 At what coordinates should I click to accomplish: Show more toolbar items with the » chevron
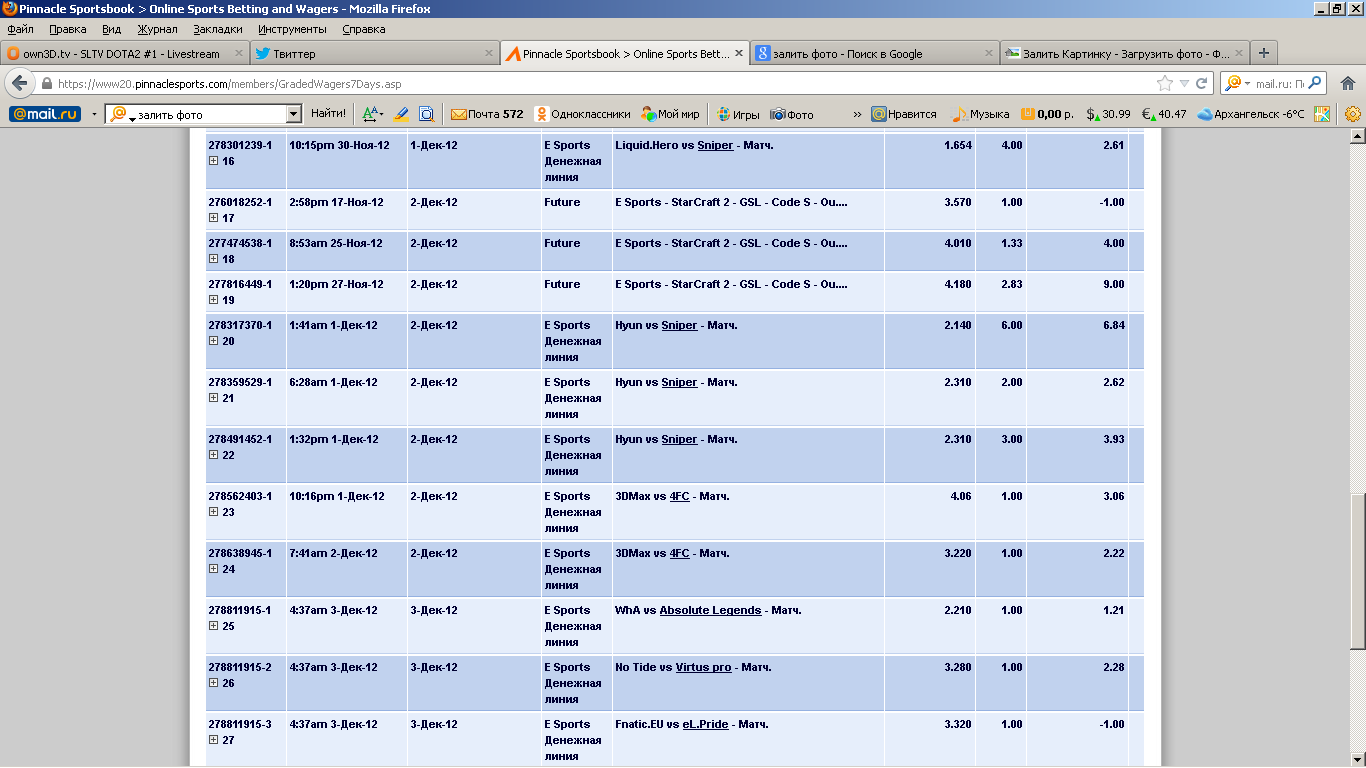tap(857, 114)
